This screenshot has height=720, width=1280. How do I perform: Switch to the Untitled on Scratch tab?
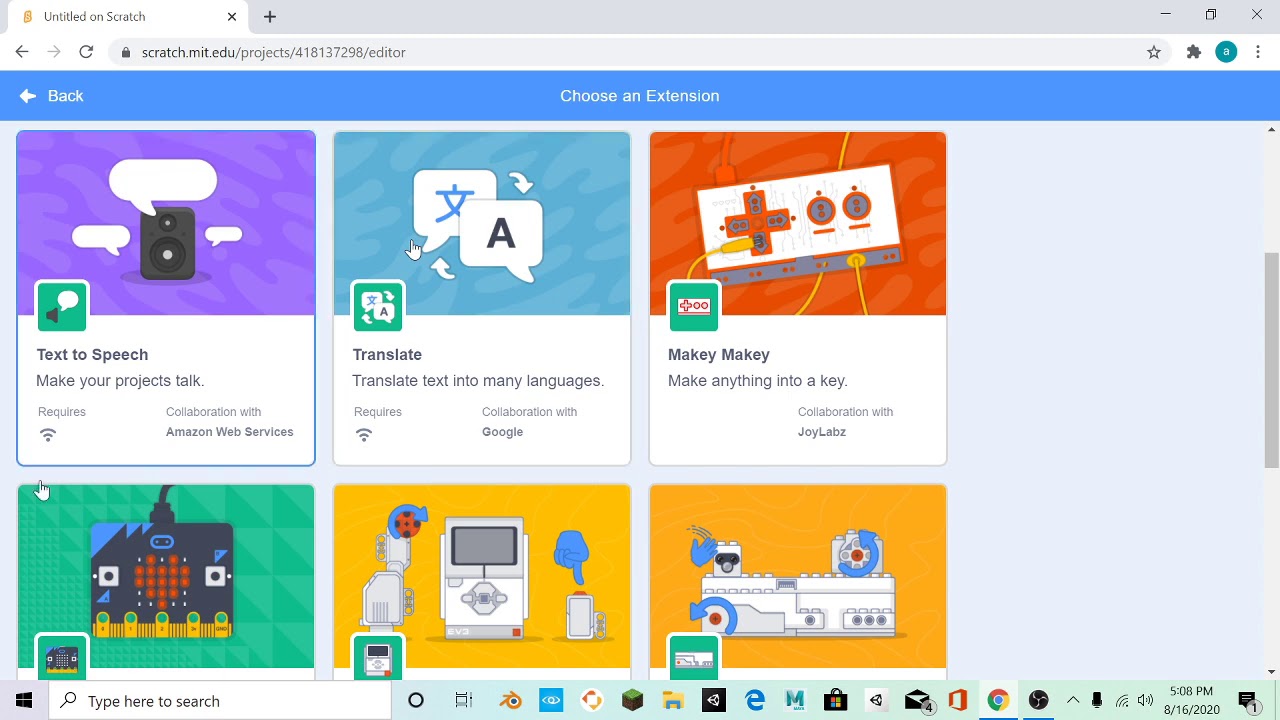129,16
